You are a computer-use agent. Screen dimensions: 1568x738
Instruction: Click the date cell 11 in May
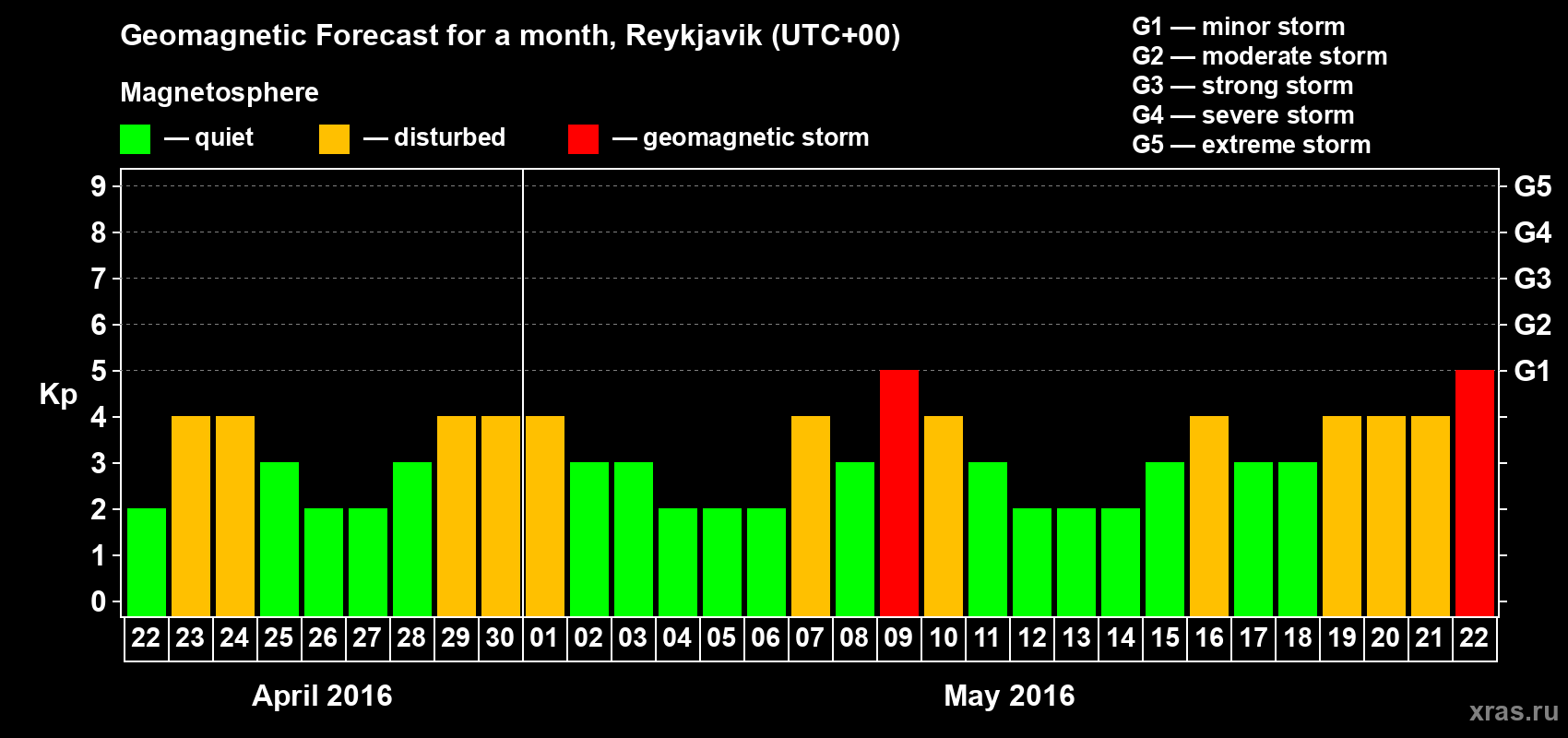point(987,638)
